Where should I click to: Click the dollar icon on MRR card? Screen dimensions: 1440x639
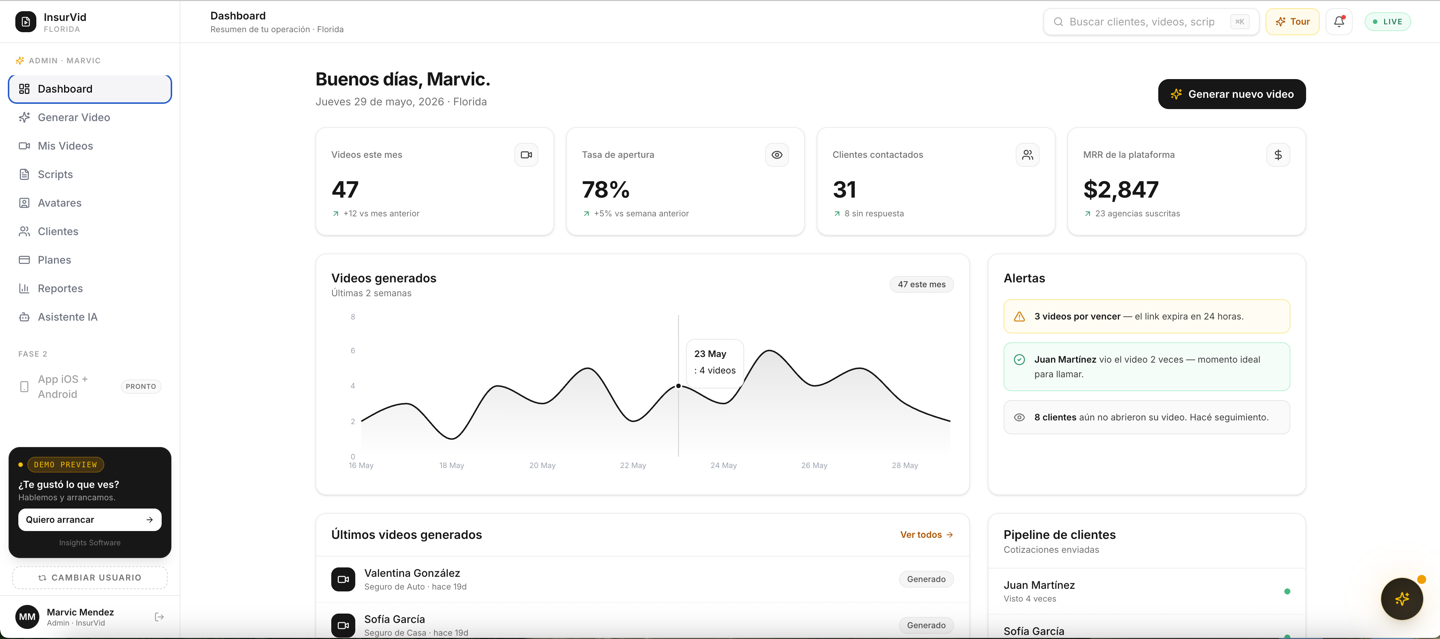click(1278, 155)
